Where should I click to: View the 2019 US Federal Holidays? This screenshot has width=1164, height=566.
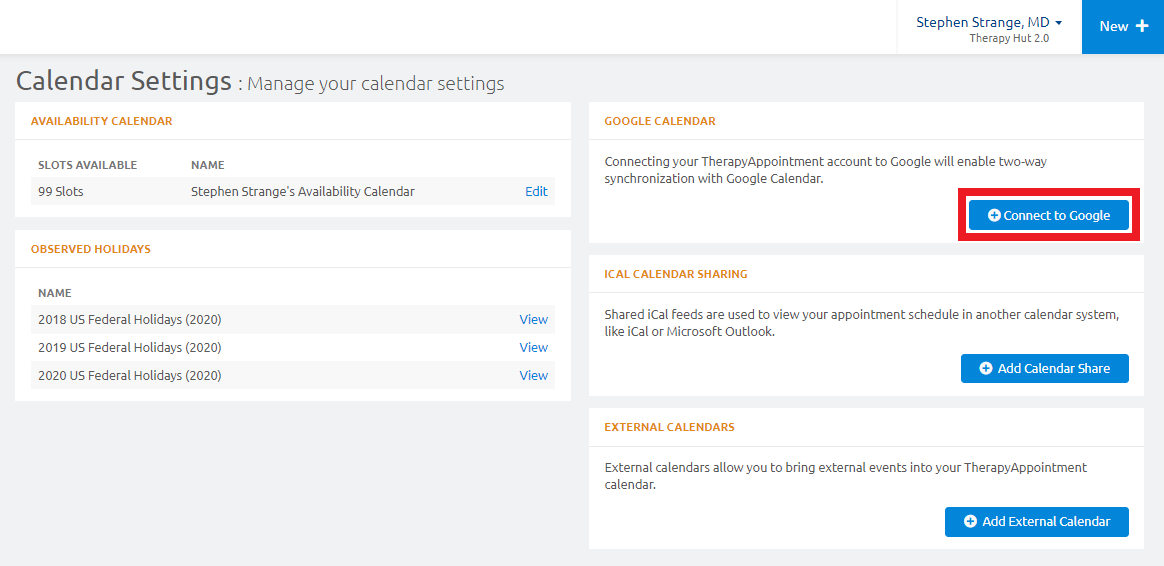tap(533, 347)
